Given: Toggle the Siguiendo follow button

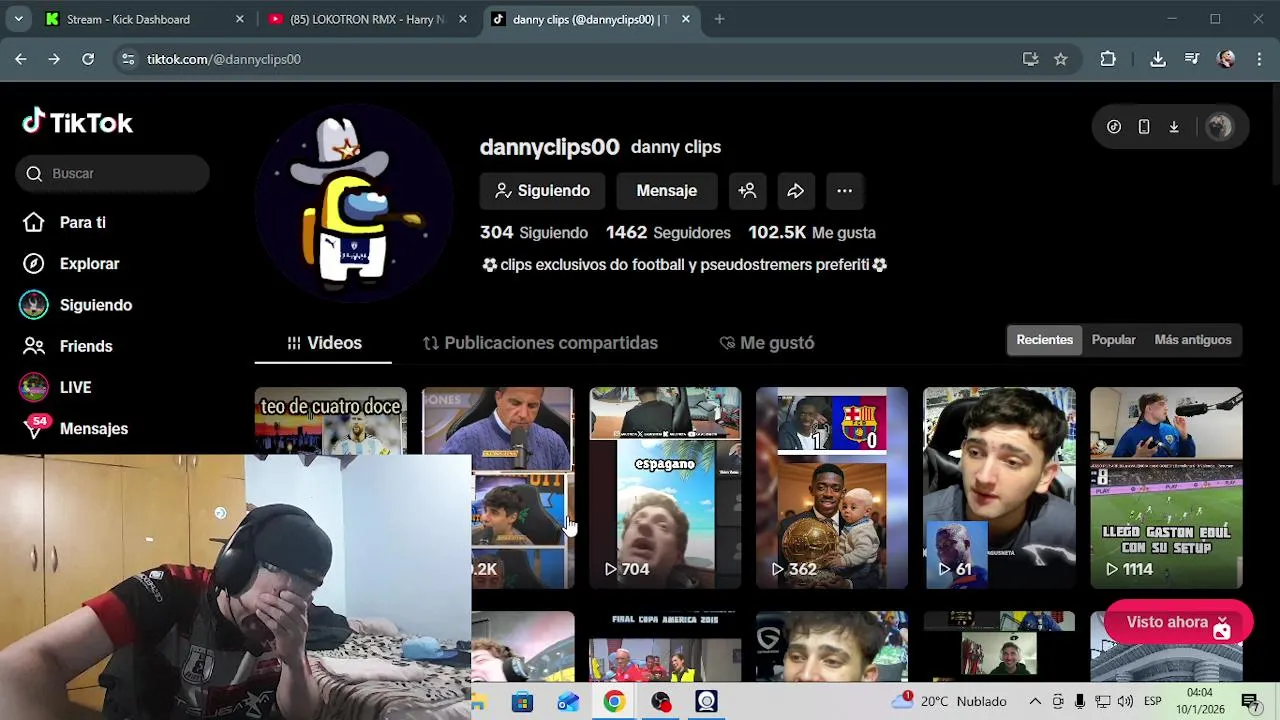Looking at the screenshot, I should (543, 191).
